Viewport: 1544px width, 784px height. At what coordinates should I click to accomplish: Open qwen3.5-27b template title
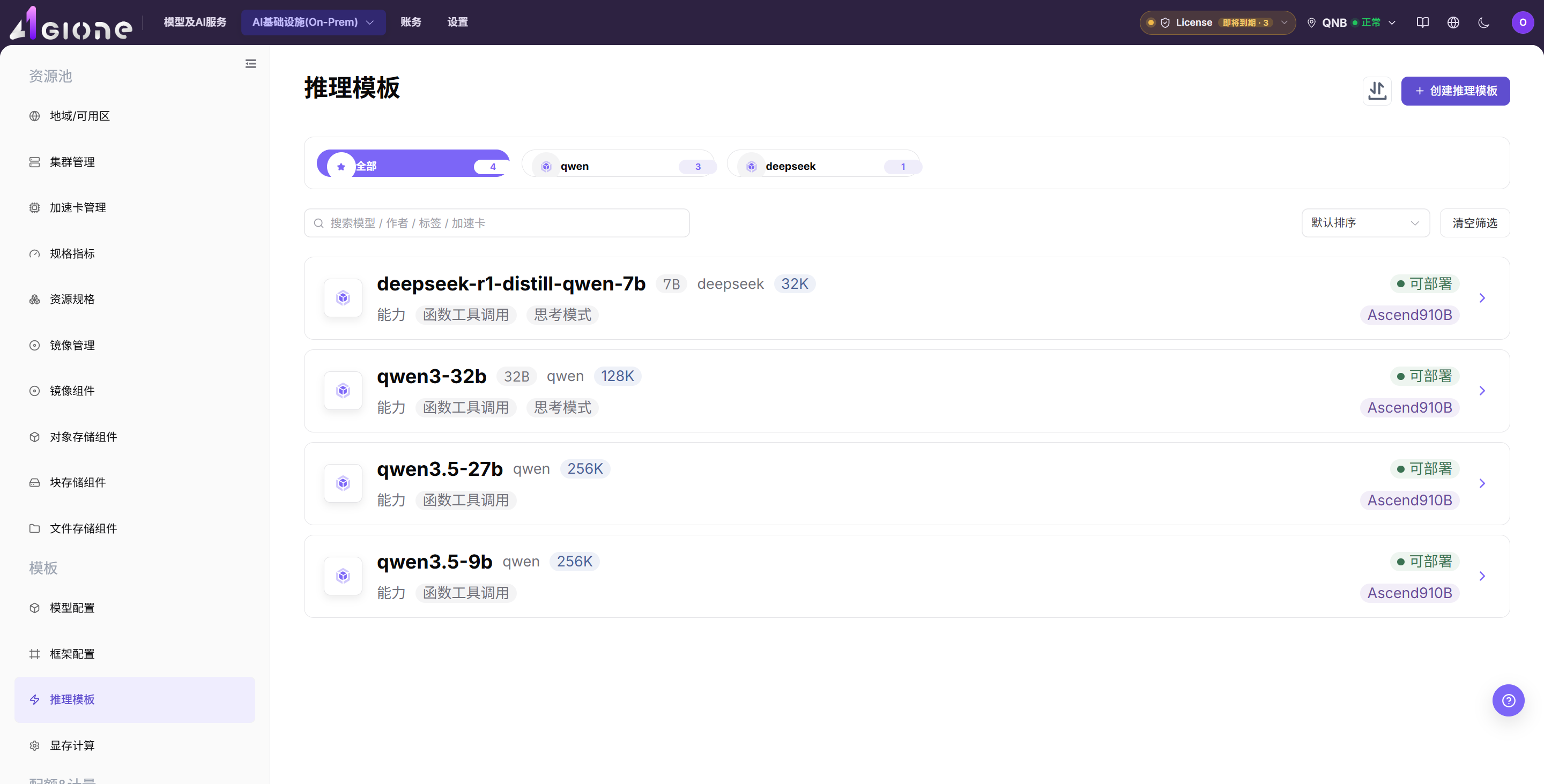click(440, 469)
